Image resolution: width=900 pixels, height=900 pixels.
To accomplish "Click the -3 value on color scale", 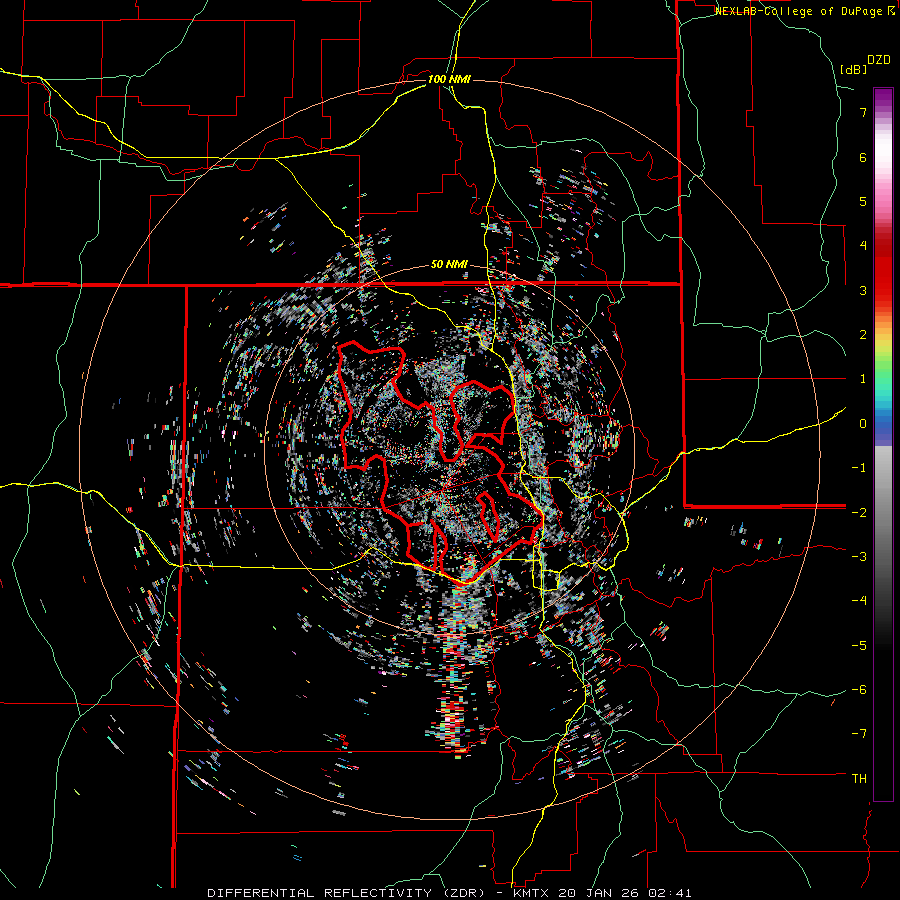I will tap(859, 557).
